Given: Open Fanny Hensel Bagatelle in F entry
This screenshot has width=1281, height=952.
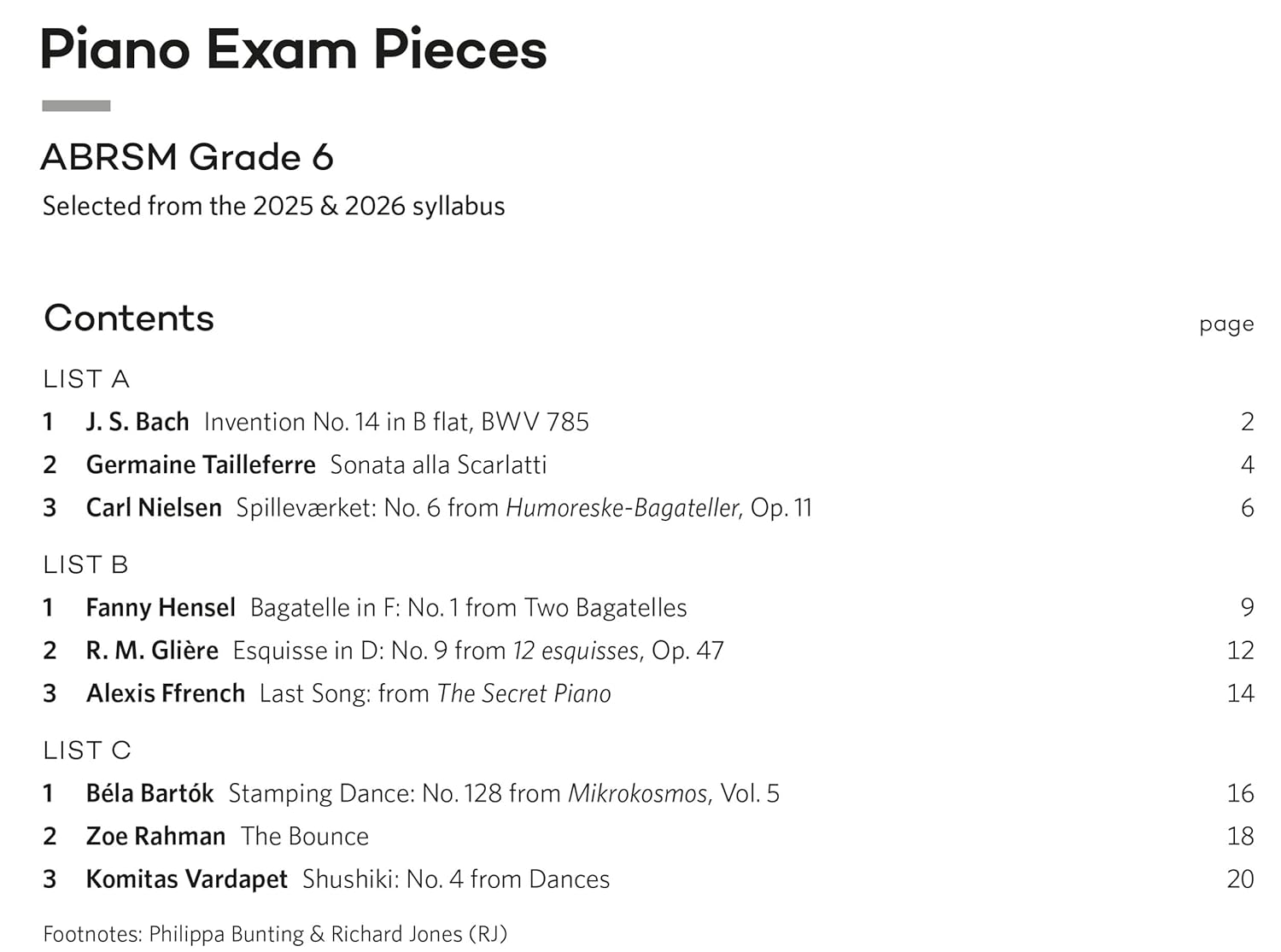Looking at the screenshot, I should coord(649,607).
